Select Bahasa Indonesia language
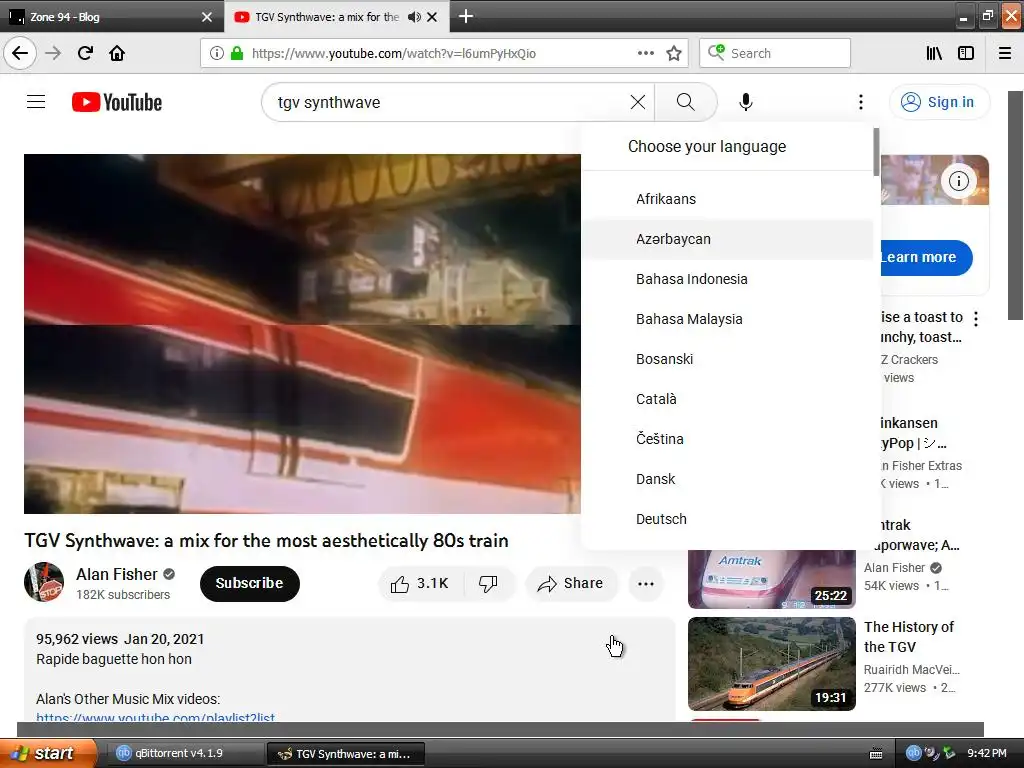 point(728,279)
